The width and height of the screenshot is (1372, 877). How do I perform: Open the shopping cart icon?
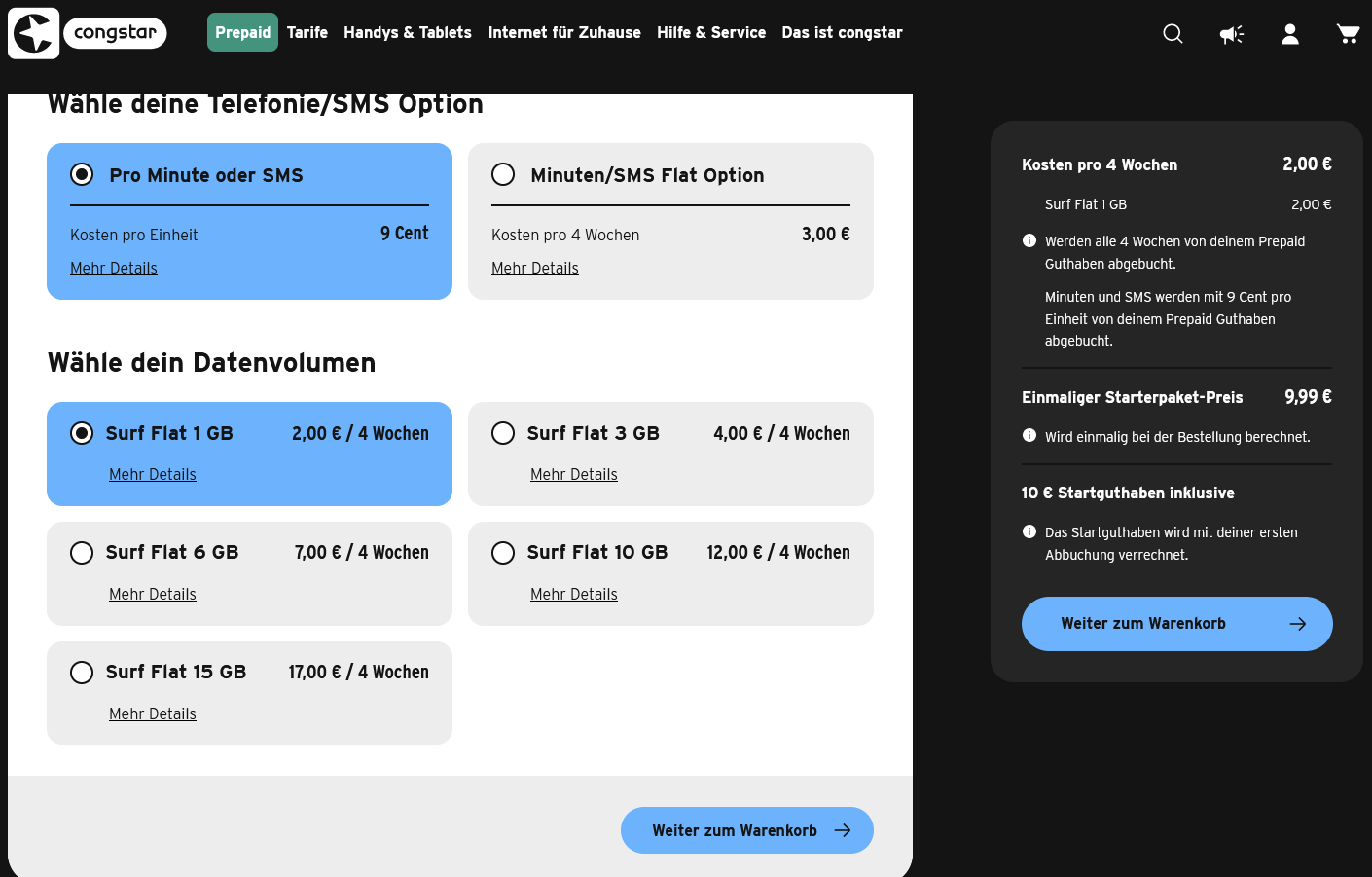tap(1348, 34)
